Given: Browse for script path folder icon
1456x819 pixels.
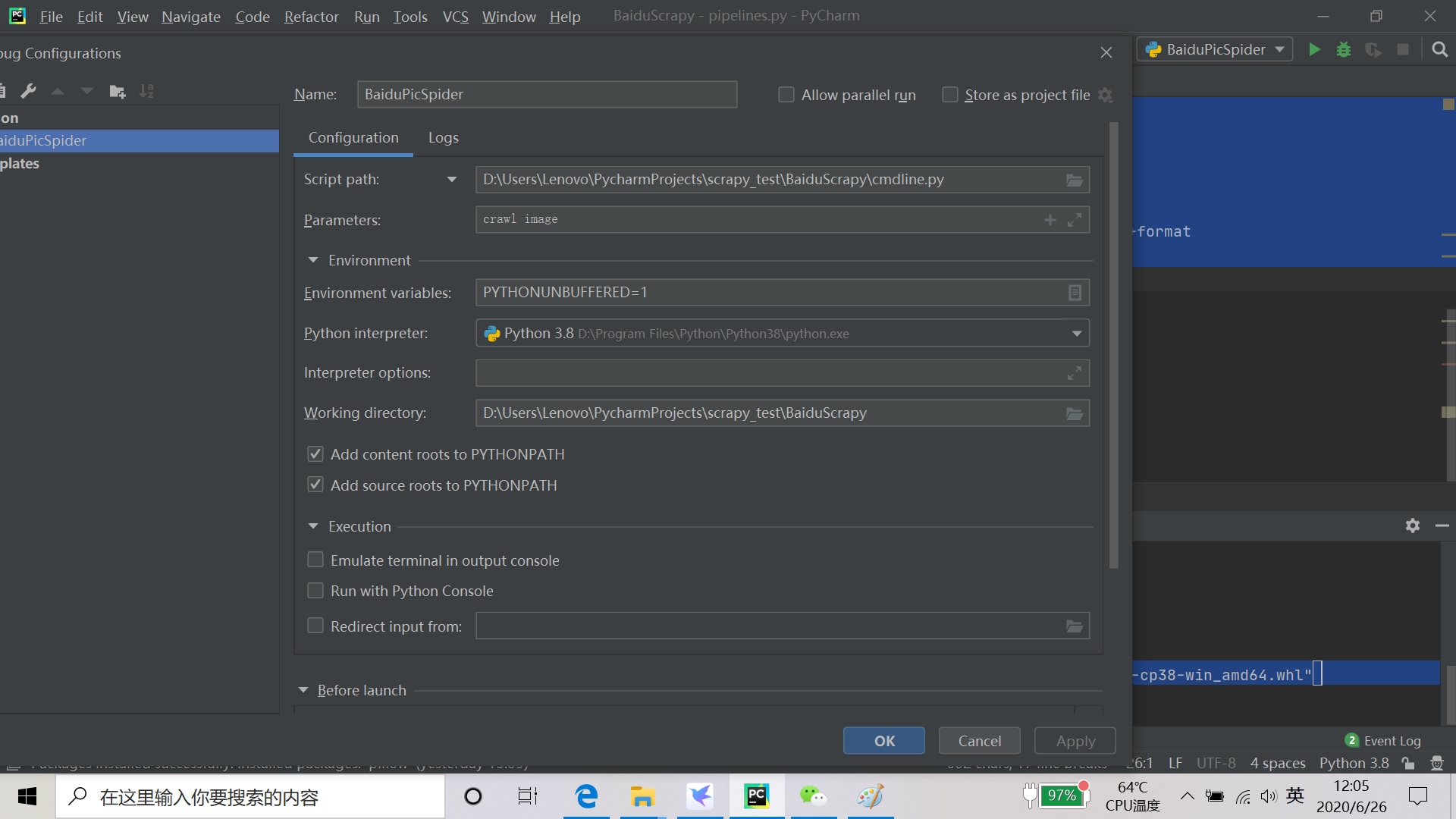Looking at the screenshot, I should (1074, 180).
